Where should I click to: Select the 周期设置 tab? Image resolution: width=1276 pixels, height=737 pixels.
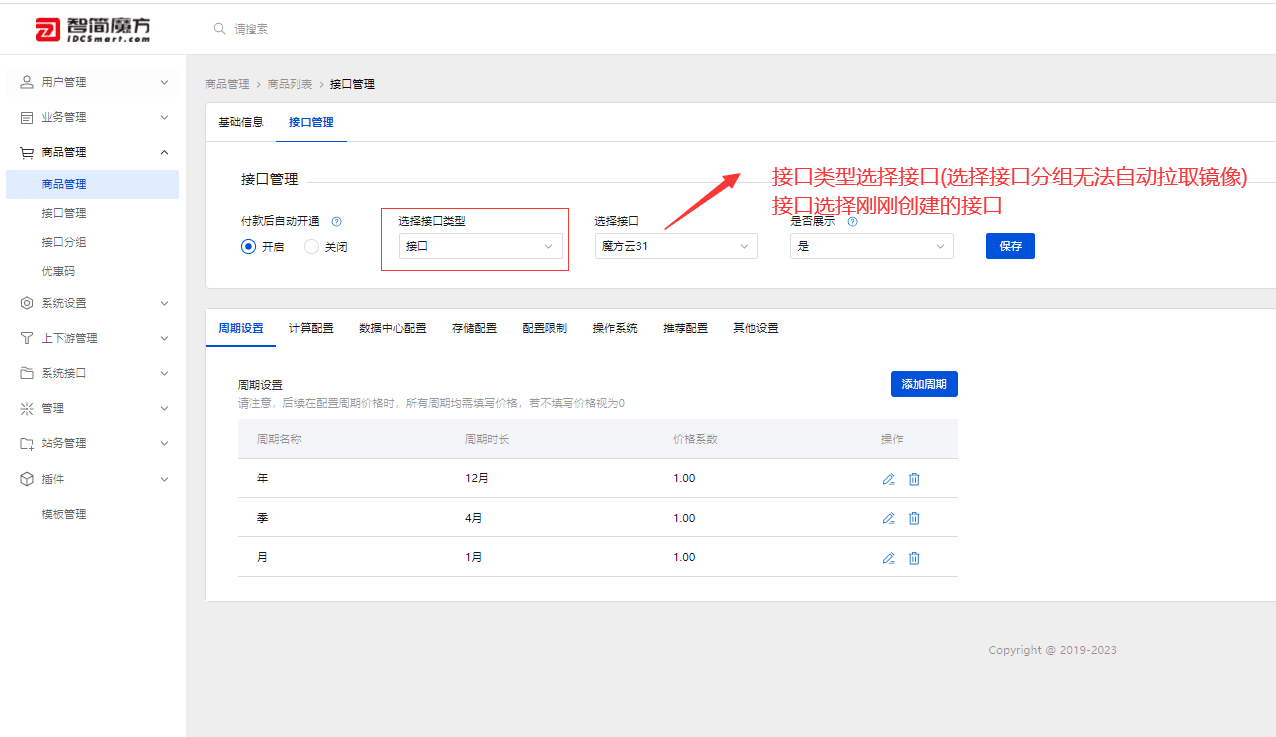click(x=241, y=328)
